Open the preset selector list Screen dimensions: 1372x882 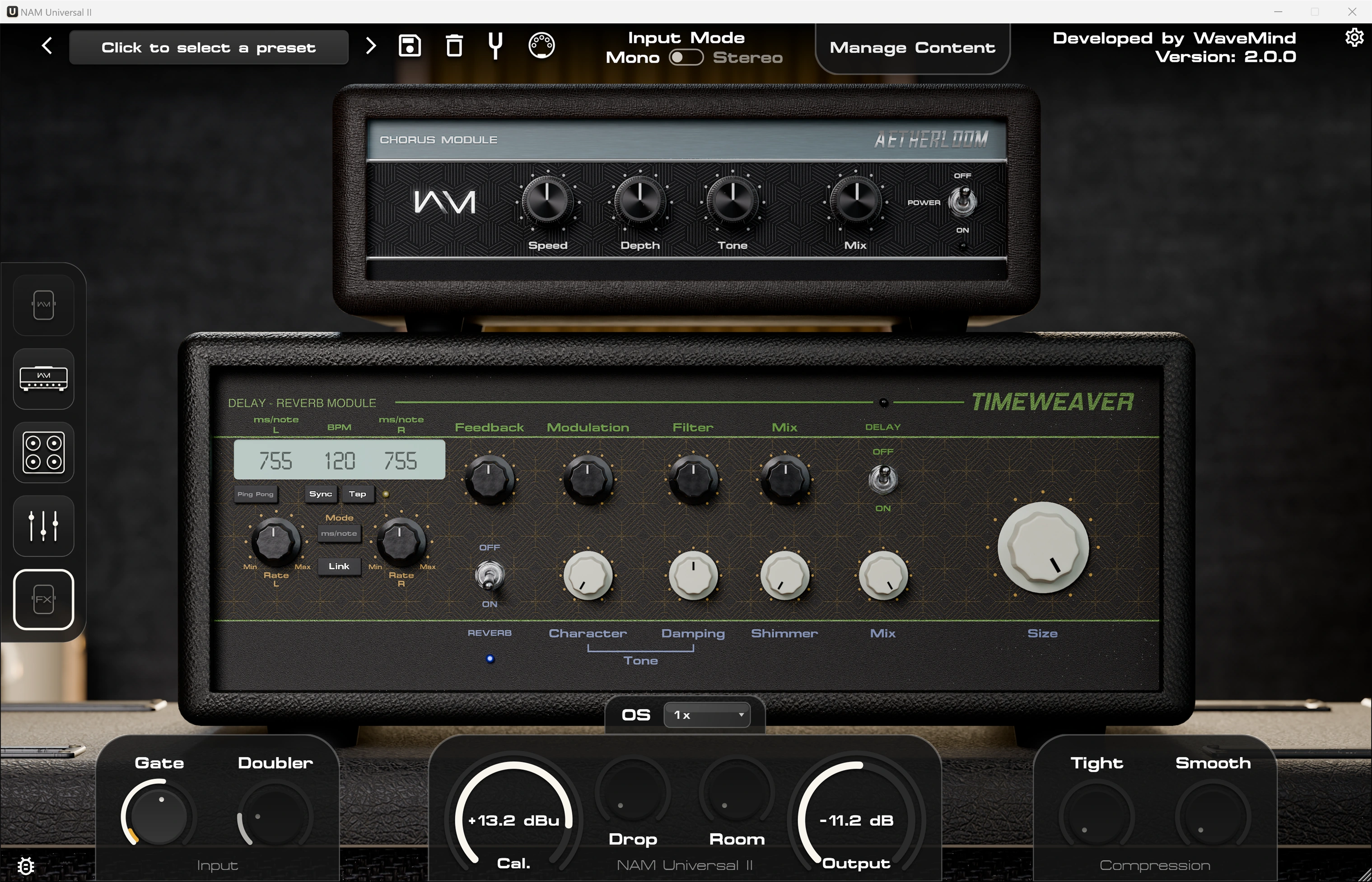209,47
